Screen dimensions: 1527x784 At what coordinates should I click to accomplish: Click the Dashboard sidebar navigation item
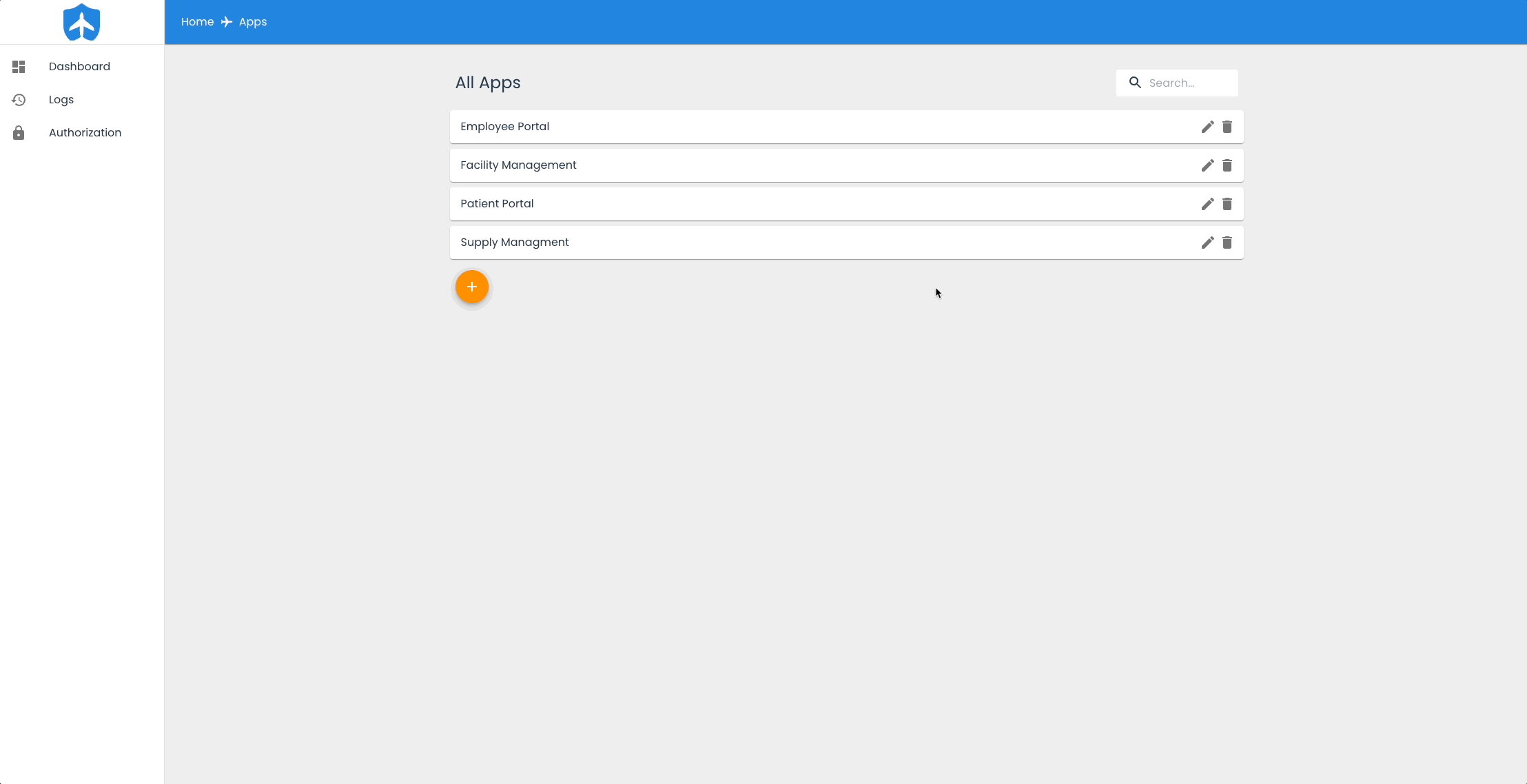coord(80,67)
